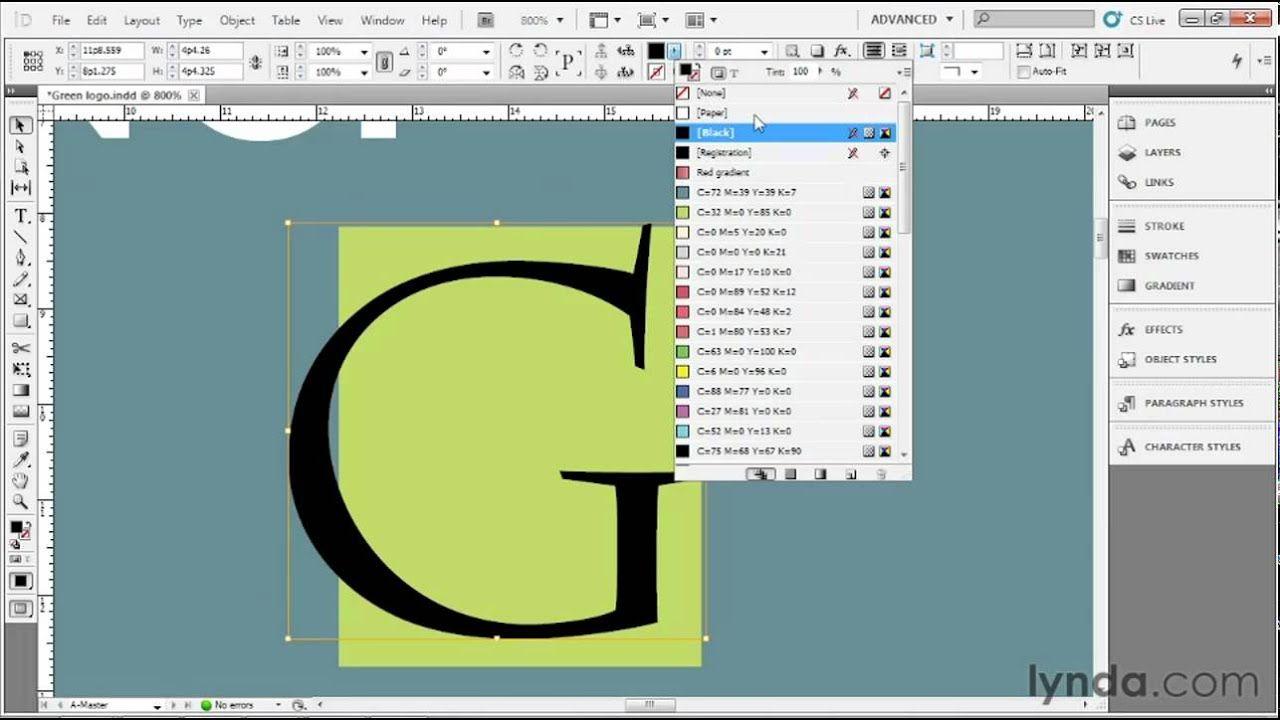
Task: Click the search field in application bar
Action: point(1033,20)
